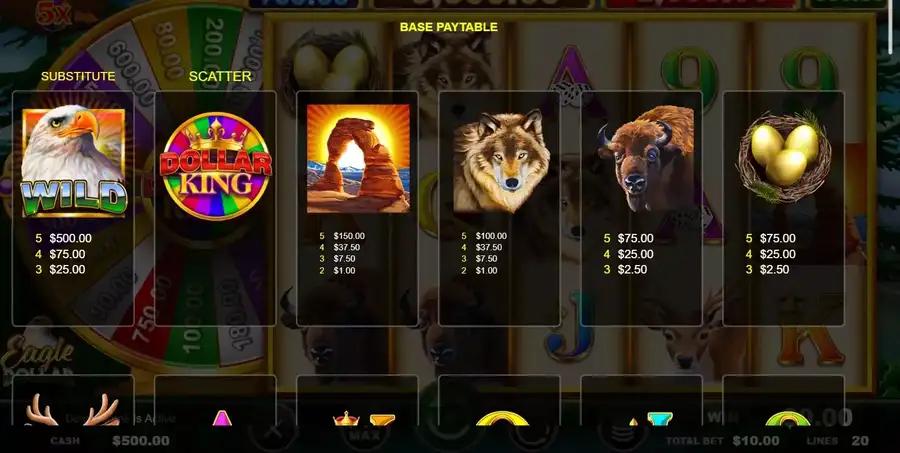This screenshot has width=900, height=453.
Task: Click the green 200.00 wheel segment
Action: [211, 43]
